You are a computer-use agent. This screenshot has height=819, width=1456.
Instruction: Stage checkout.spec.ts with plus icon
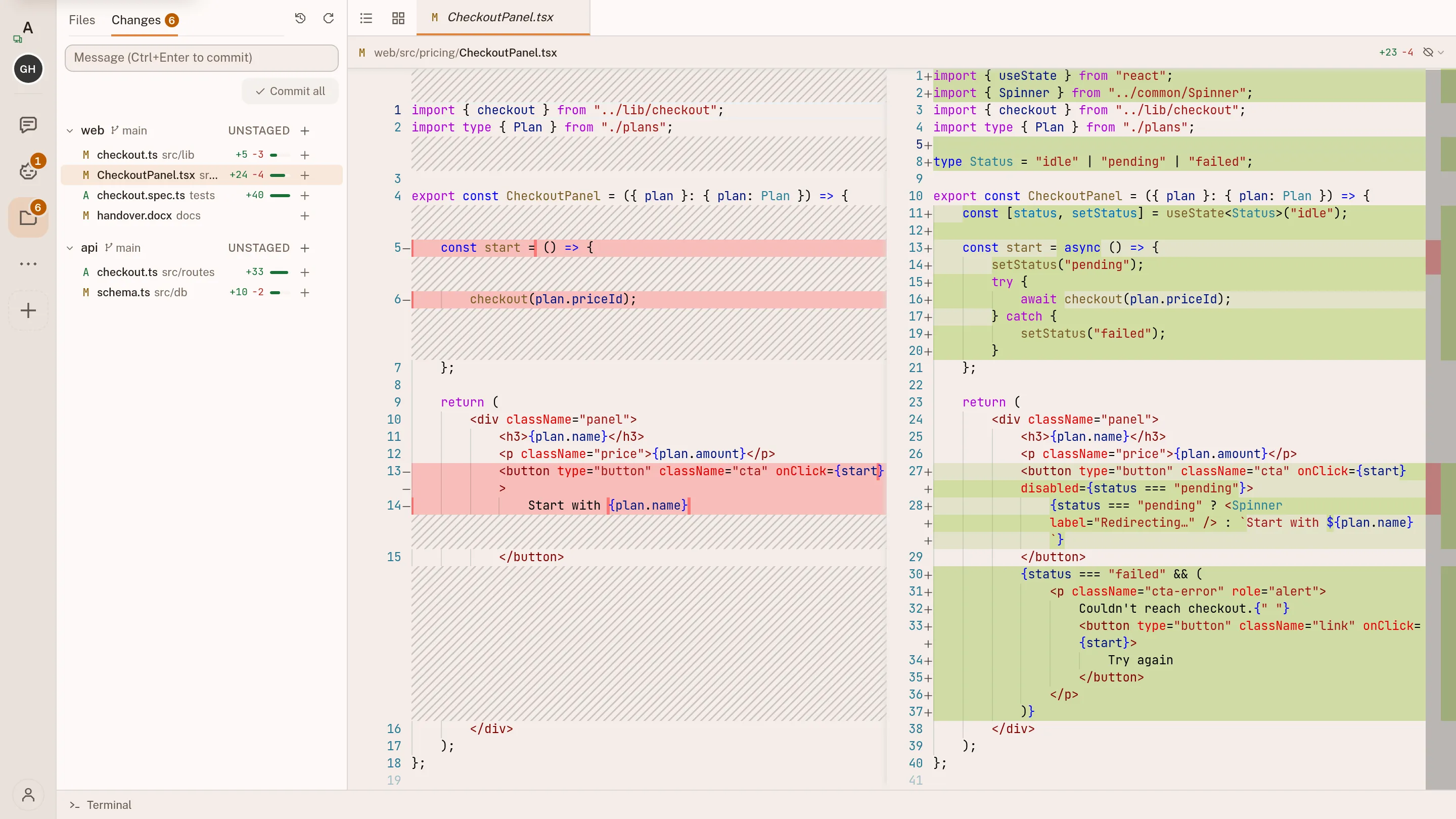point(305,196)
